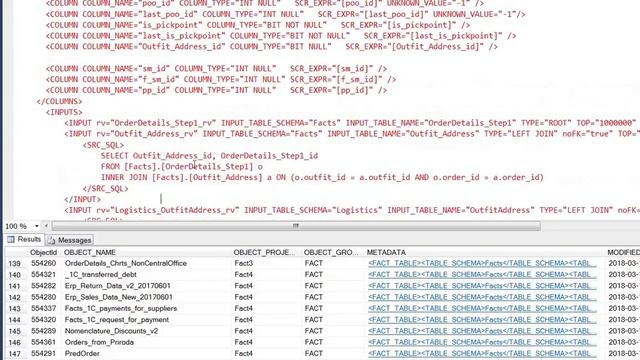This screenshot has width=640, height=360.
Task: Select row header 139 in results grid
Action: click(x=15, y=264)
